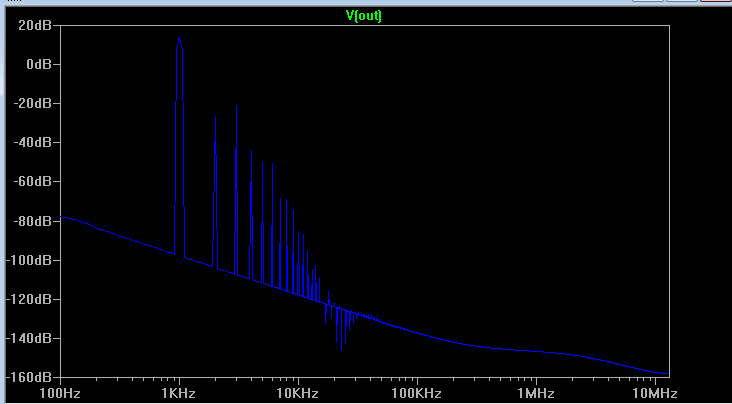Click the -20dB y-axis label
Viewport: 732px width, 404px height.
tap(33, 103)
